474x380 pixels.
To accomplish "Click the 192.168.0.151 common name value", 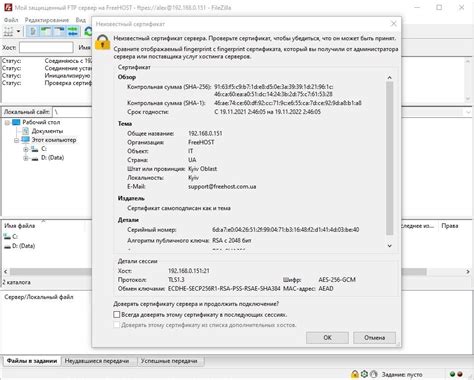I will (x=205, y=133).
